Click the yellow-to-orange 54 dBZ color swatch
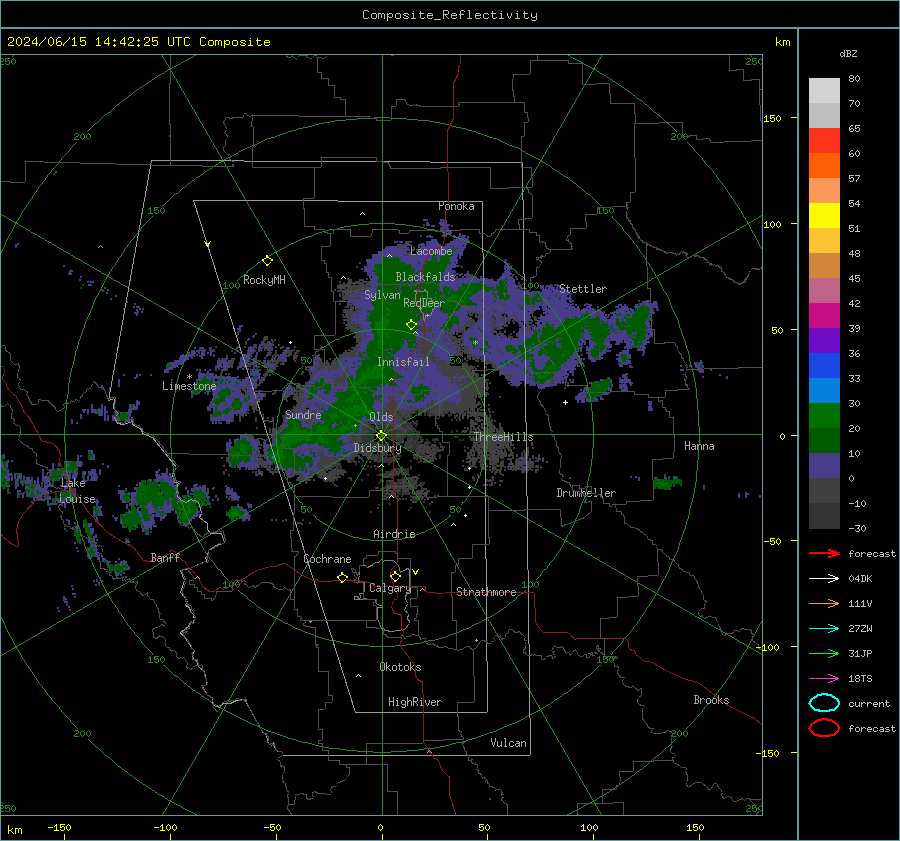900x841 pixels. (824, 215)
